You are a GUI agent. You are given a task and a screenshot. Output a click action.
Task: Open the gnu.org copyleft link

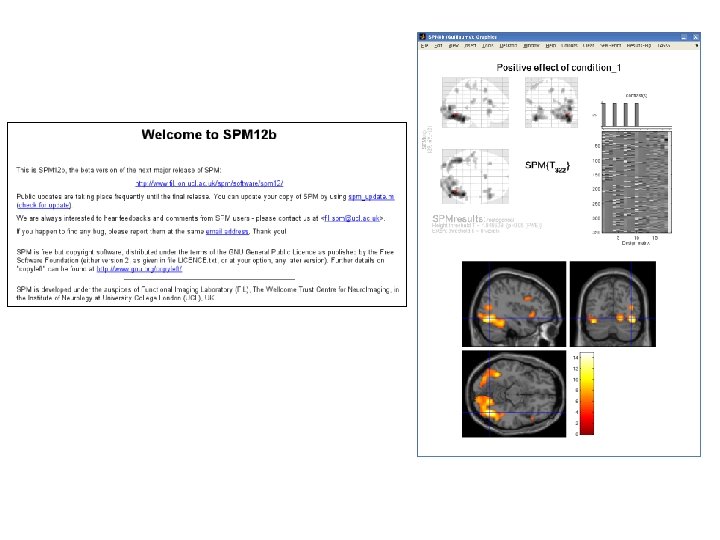(x=139, y=269)
